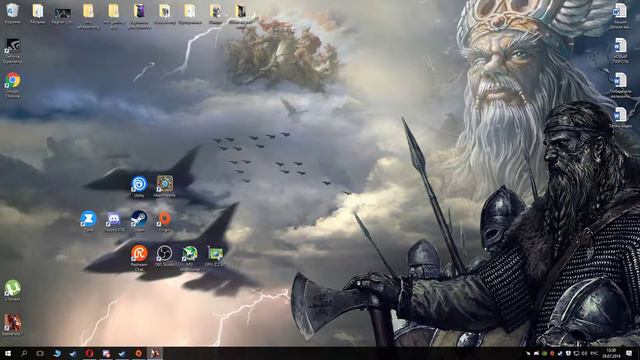Open the notification center icon
Screen dimensions: 640x360
629,353
